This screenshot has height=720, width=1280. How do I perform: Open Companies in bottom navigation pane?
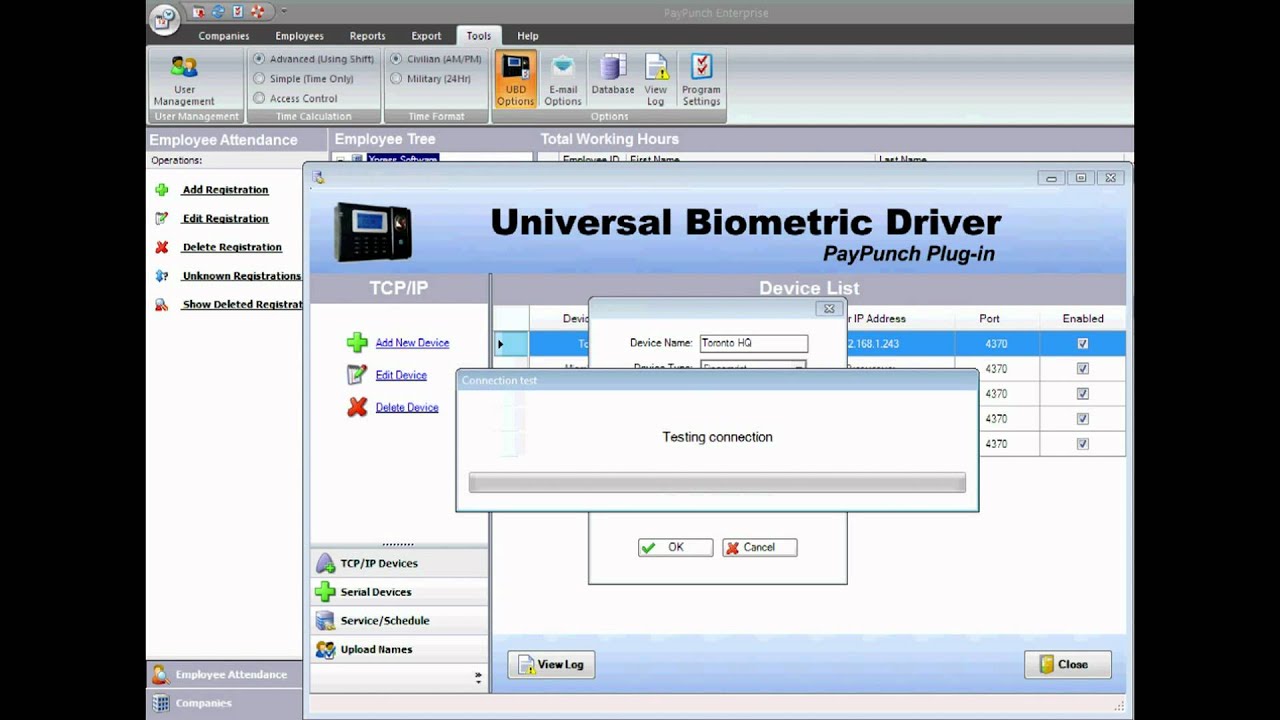coord(224,703)
